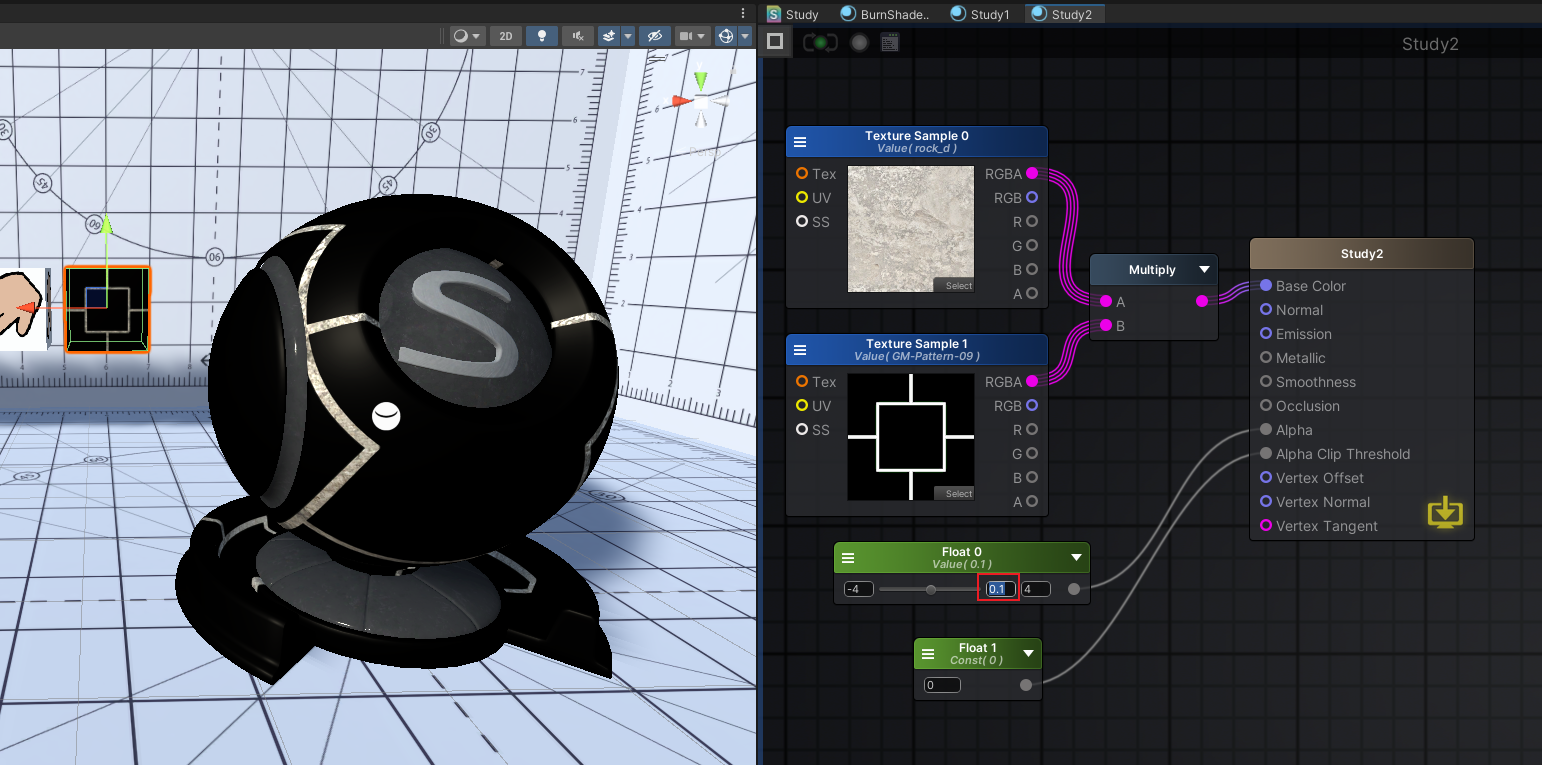Click Float 1 constant value field
Image resolution: width=1542 pixels, height=765 pixels.
click(x=942, y=685)
